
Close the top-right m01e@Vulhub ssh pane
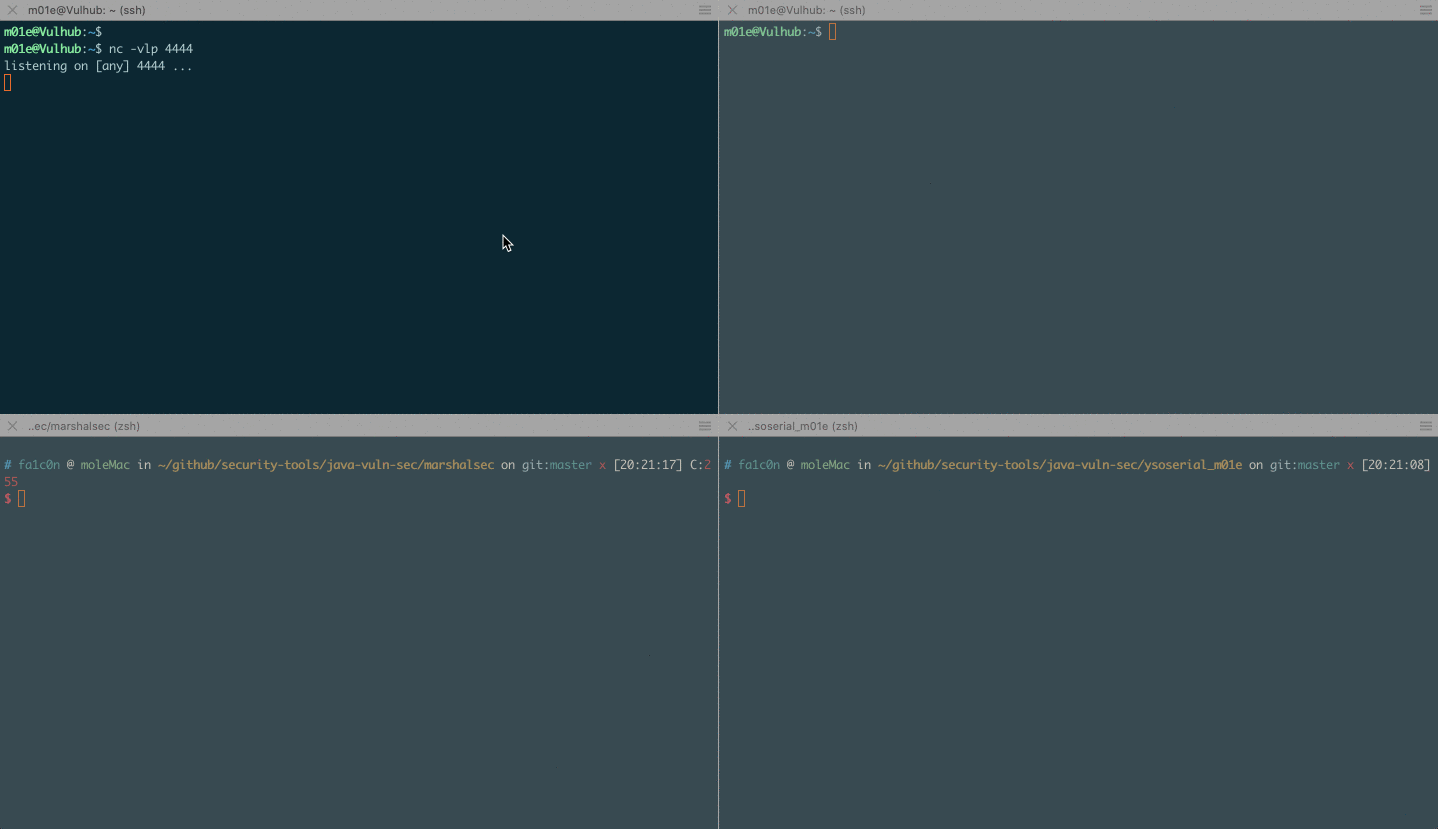[733, 10]
